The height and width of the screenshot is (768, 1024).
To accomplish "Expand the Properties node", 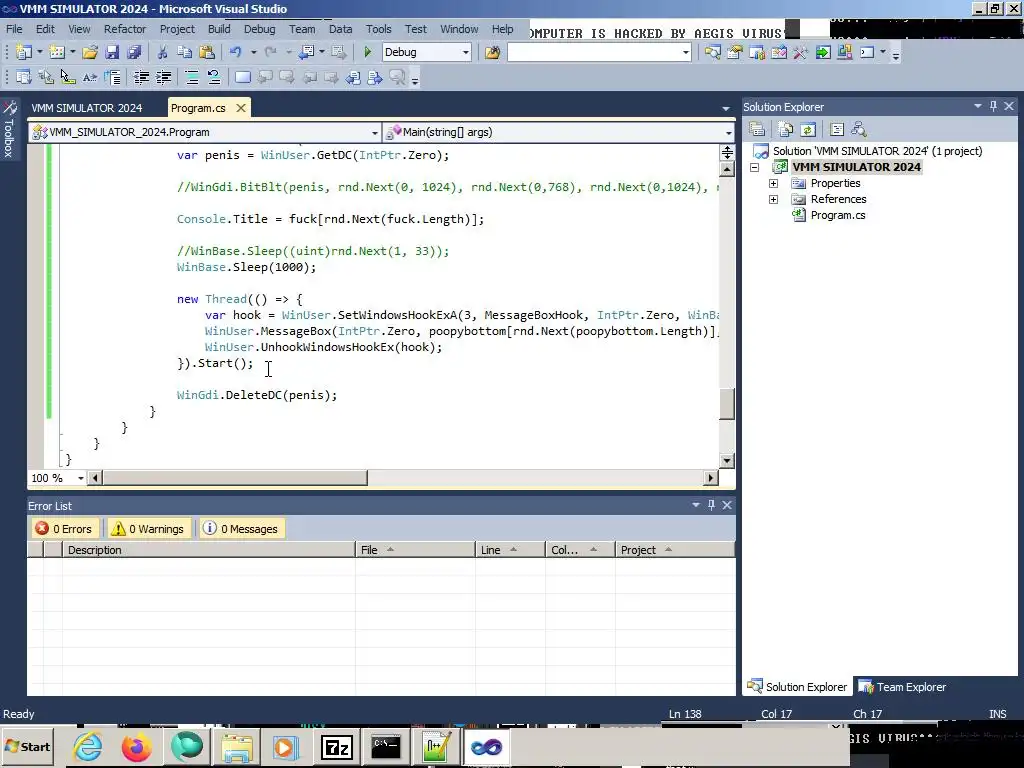I will click(x=773, y=184).
